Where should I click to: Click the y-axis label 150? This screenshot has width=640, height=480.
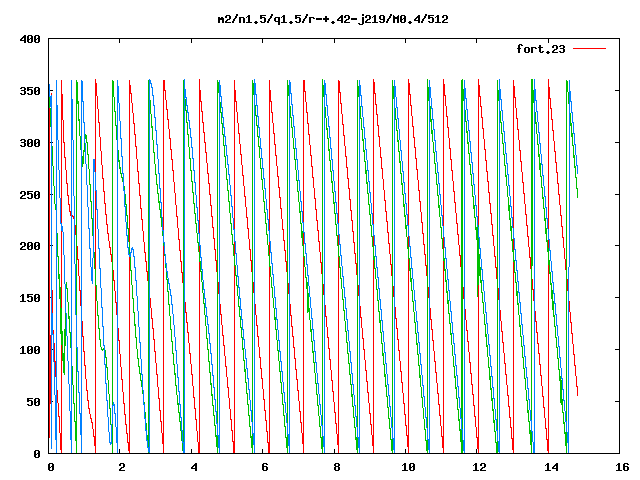tap(30, 298)
